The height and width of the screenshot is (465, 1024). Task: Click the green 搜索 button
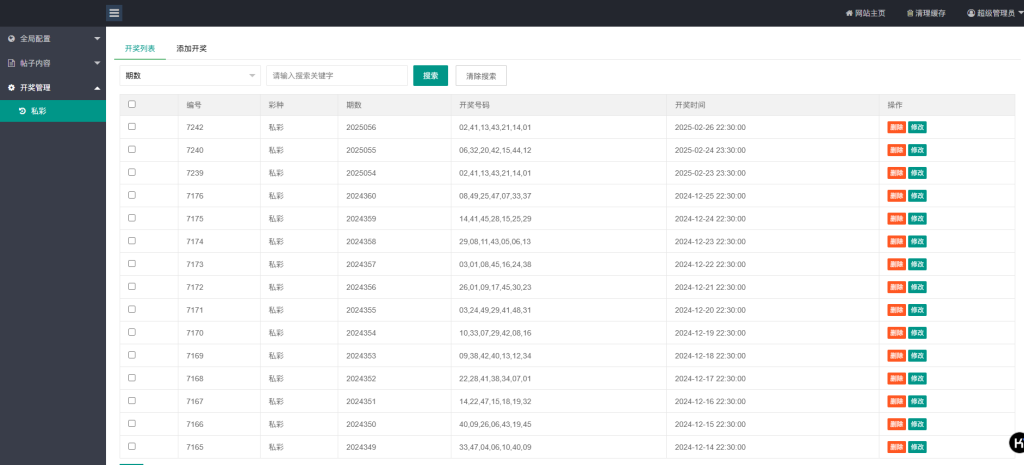click(x=430, y=75)
